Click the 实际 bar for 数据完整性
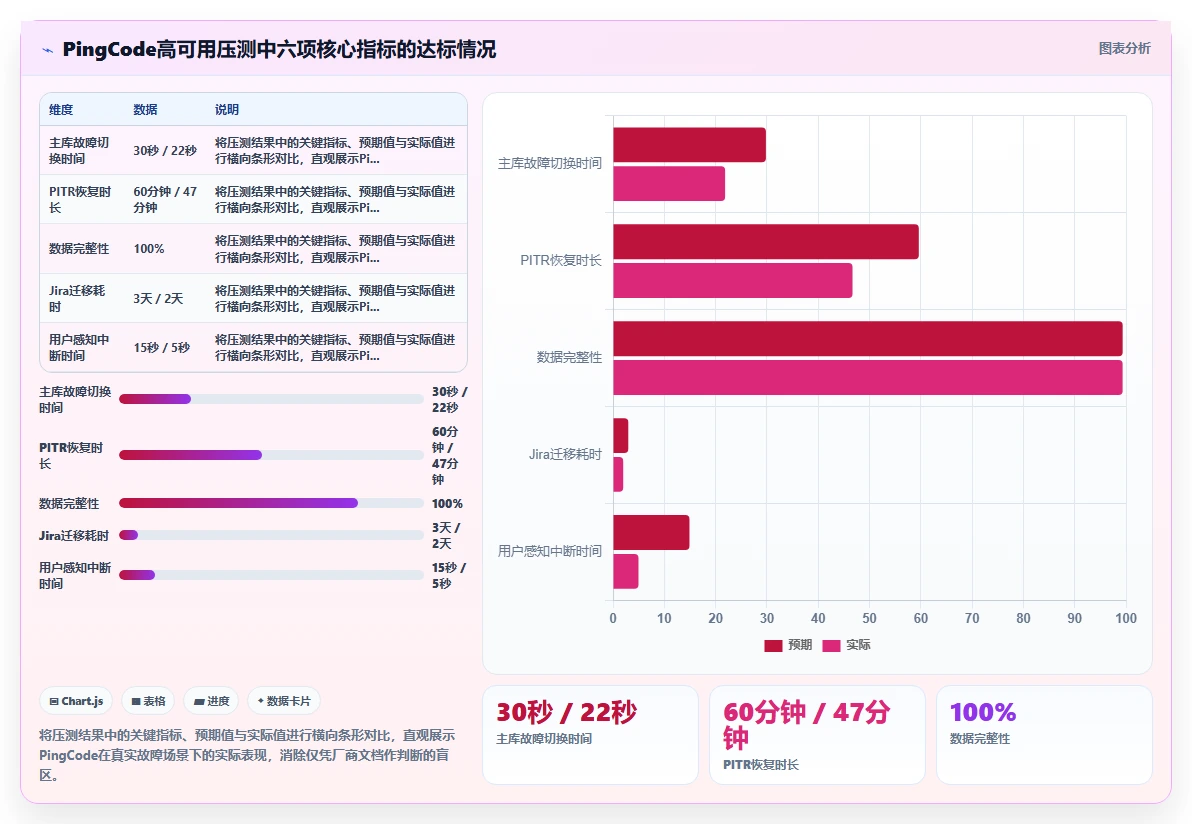Image resolution: width=1192 pixels, height=824 pixels. (868, 377)
